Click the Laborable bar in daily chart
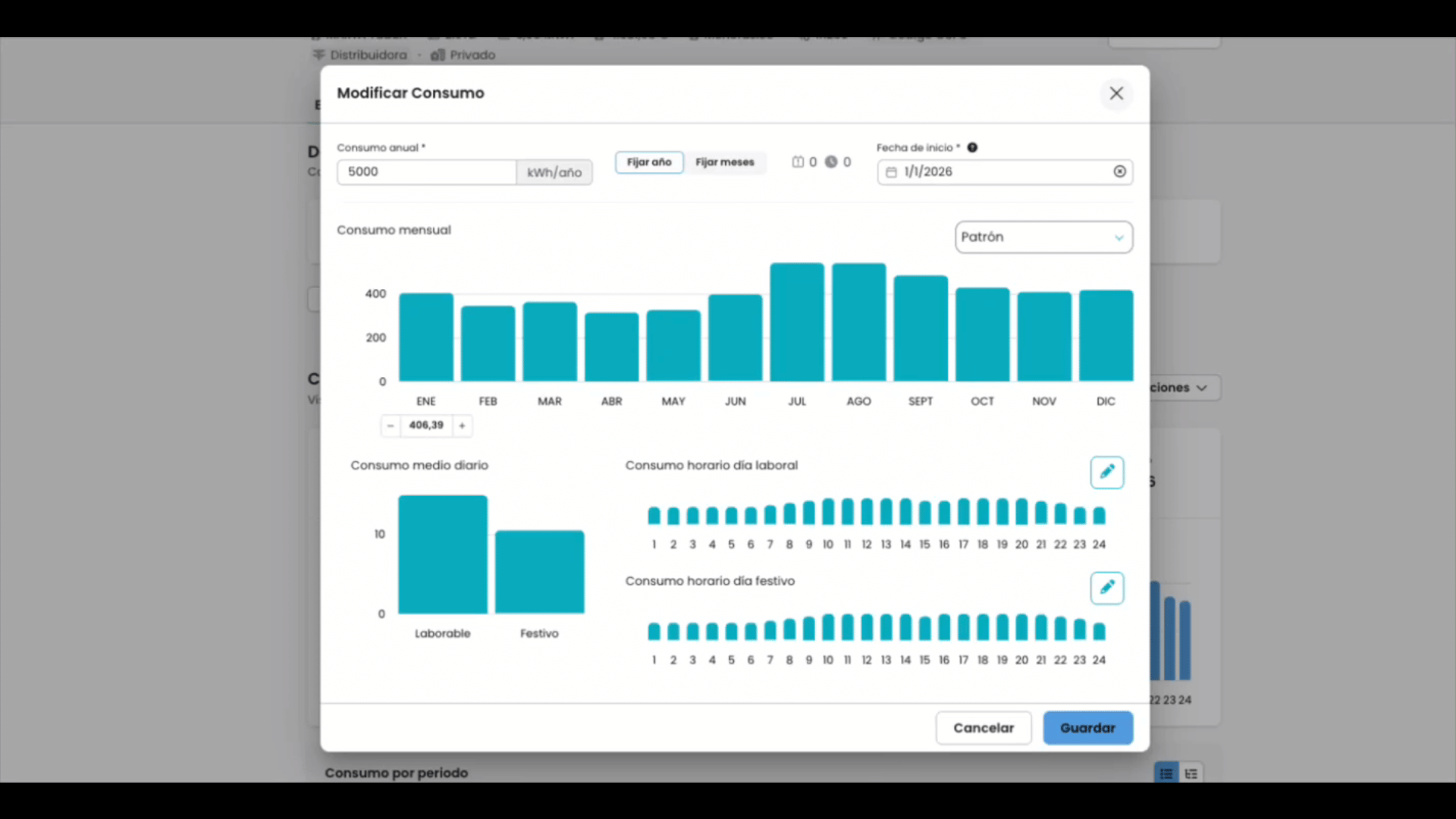The height and width of the screenshot is (819, 1456). coord(443,554)
